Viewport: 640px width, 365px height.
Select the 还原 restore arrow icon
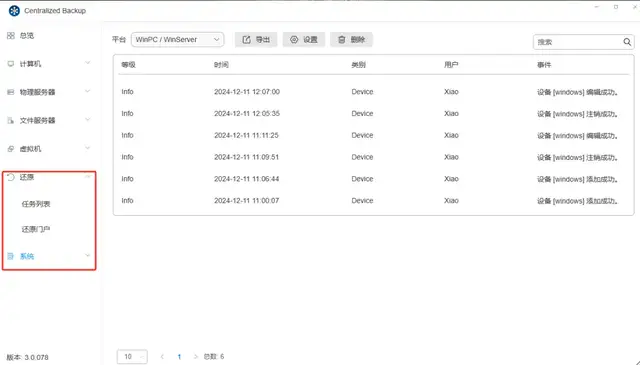coord(11,177)
